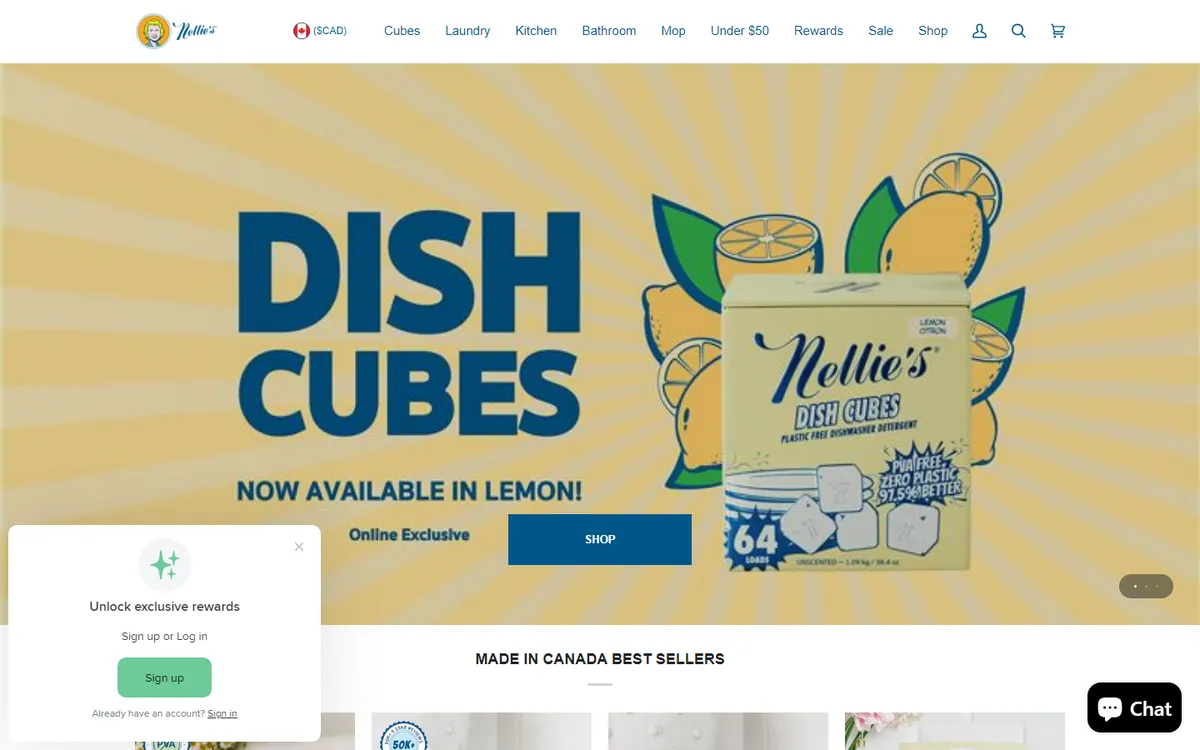Click the Sign in link in popup
The image size is (1200, 750).
click(222, 714)
